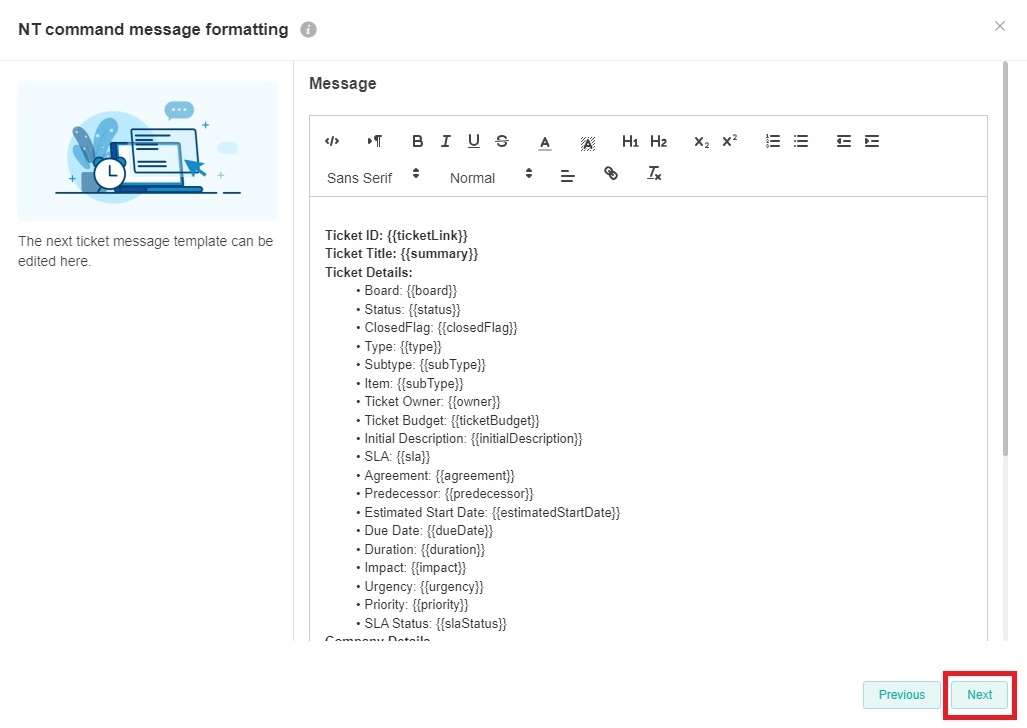Toggle underline formatting
Viewport: 1027px width, 728px height.
(474, 141)
